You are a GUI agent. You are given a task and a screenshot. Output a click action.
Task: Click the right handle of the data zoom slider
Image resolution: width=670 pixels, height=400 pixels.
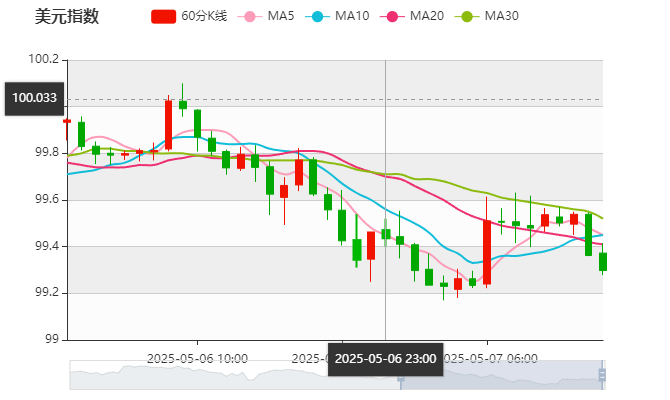[604, 376]
